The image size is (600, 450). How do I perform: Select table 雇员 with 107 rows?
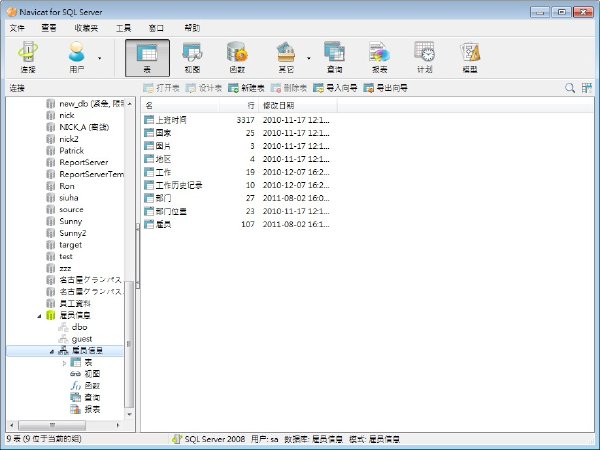163,224
